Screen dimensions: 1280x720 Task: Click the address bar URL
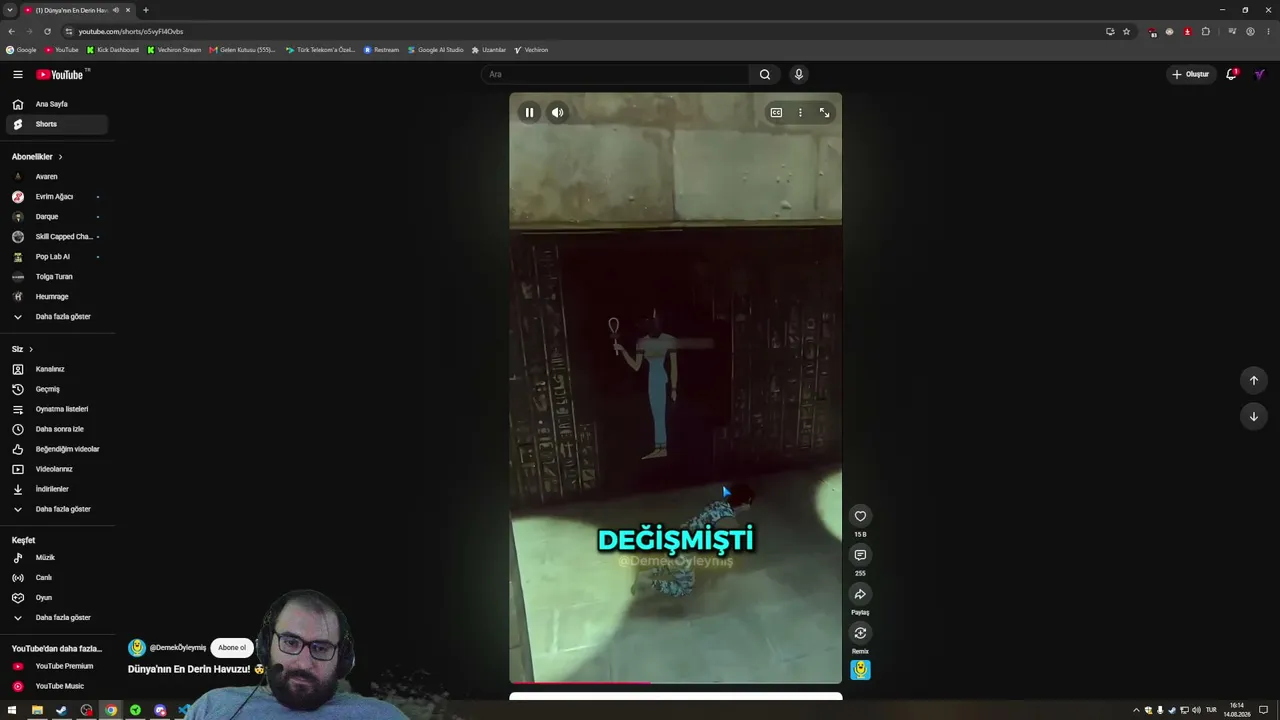131,32
